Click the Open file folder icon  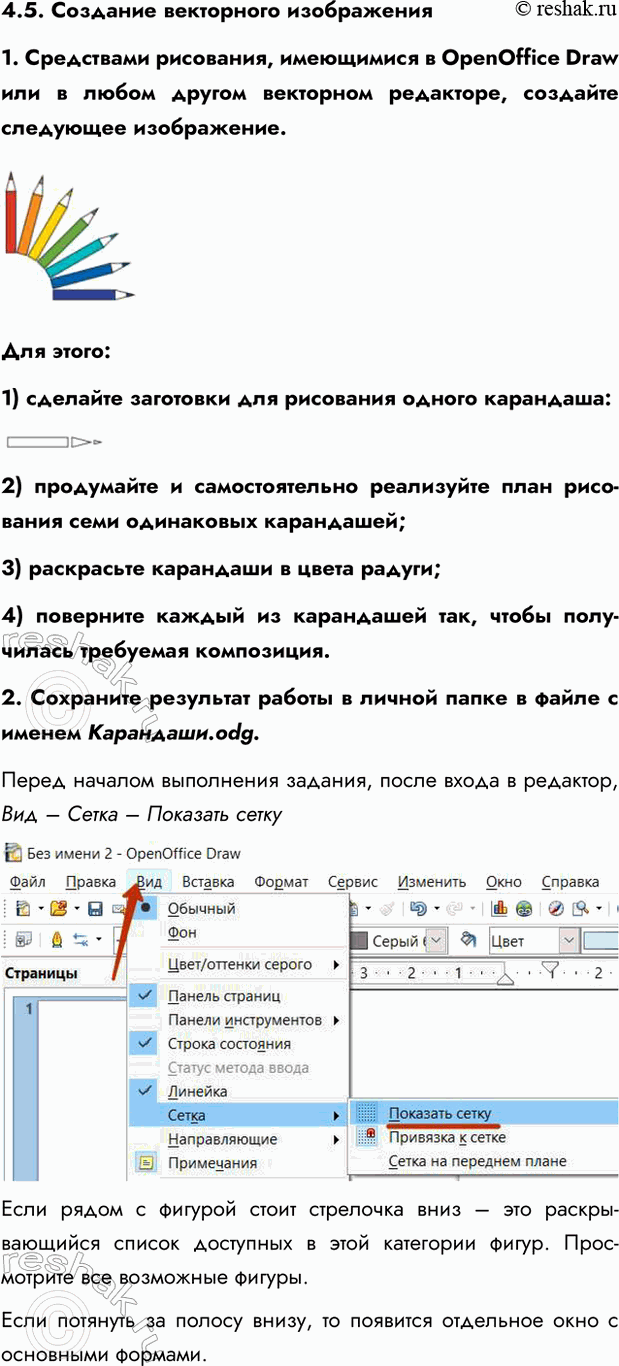(59, 909)
